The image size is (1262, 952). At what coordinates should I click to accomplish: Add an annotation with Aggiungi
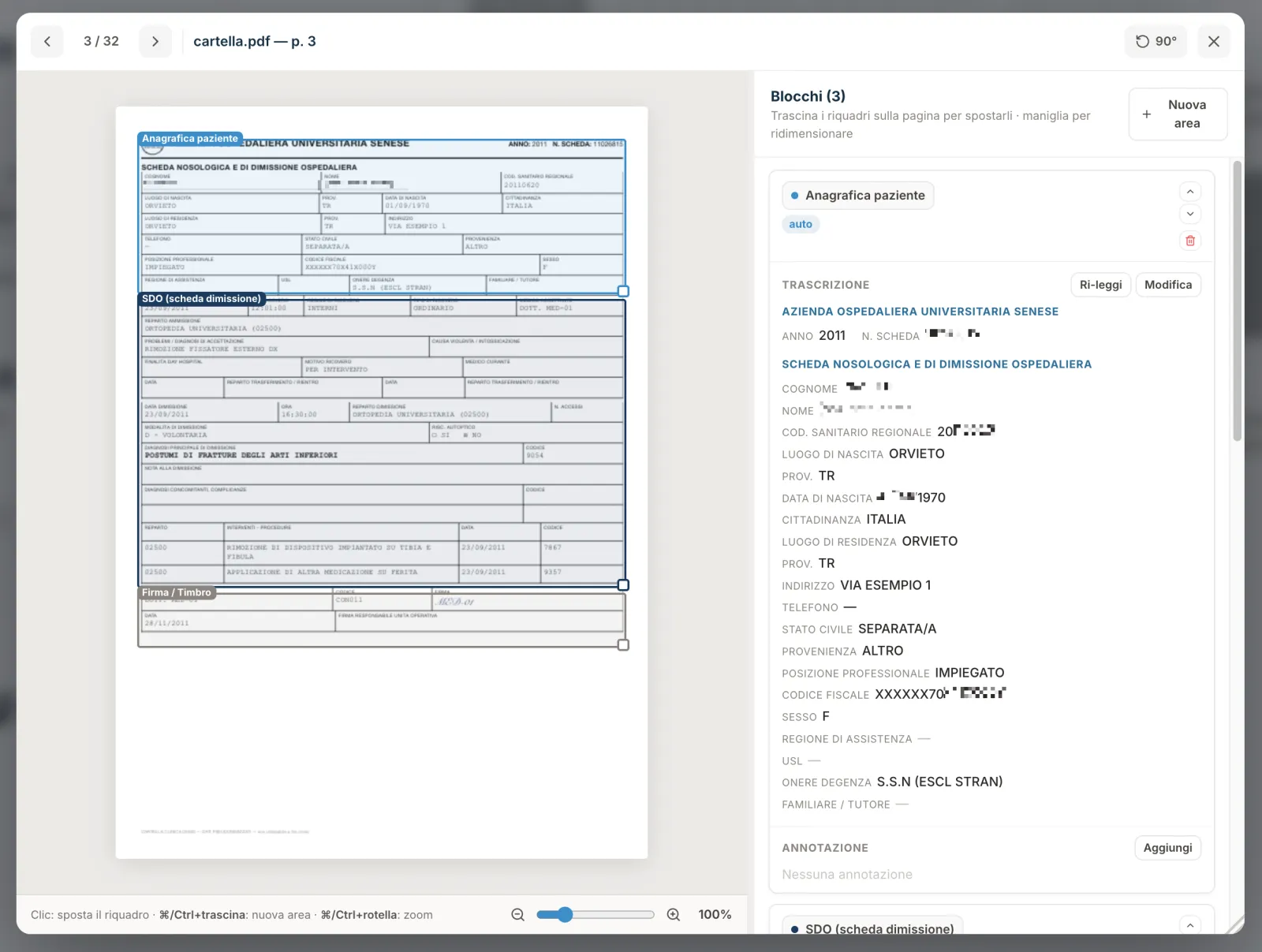coord(1167,848)
